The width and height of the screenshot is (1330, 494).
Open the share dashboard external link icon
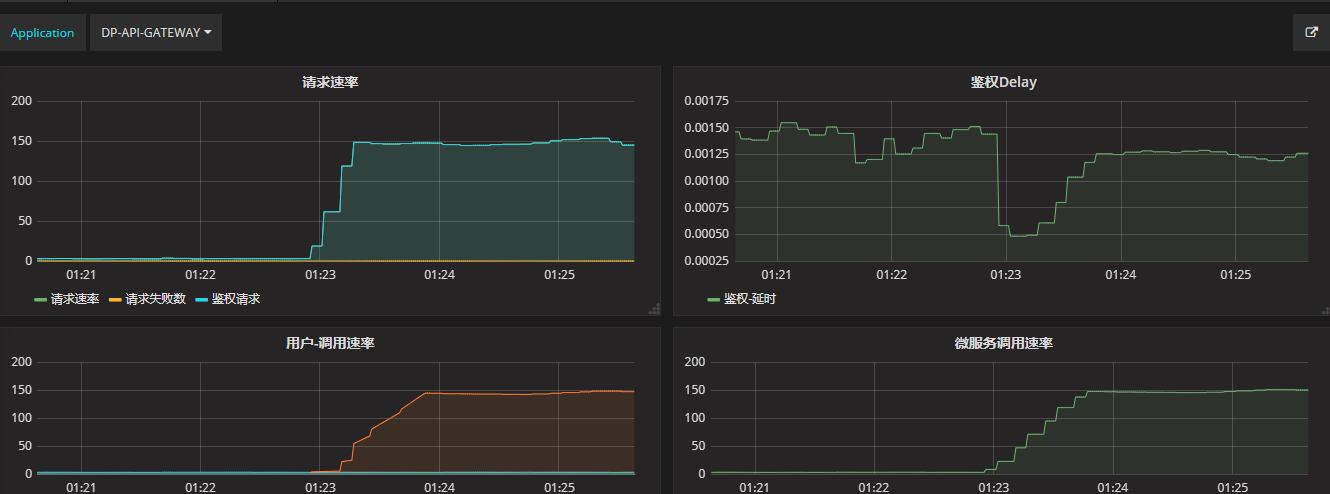[x=1312, y=32]
